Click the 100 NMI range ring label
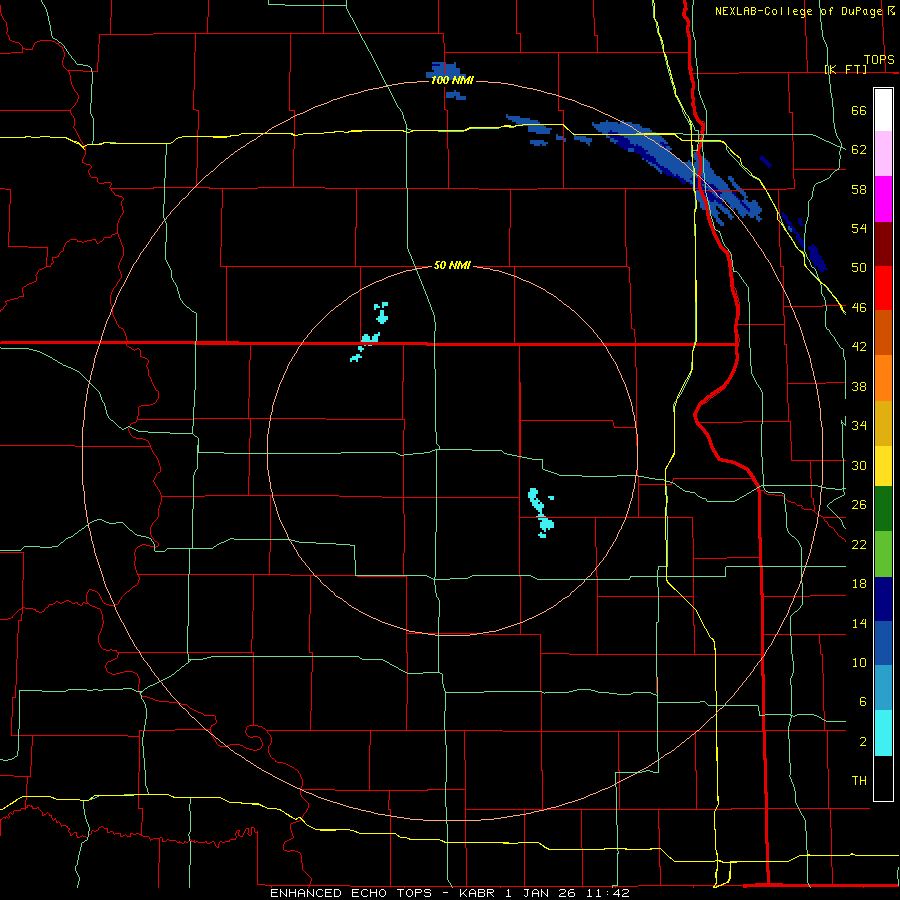 pyautogui.click(x=452, y=80)
